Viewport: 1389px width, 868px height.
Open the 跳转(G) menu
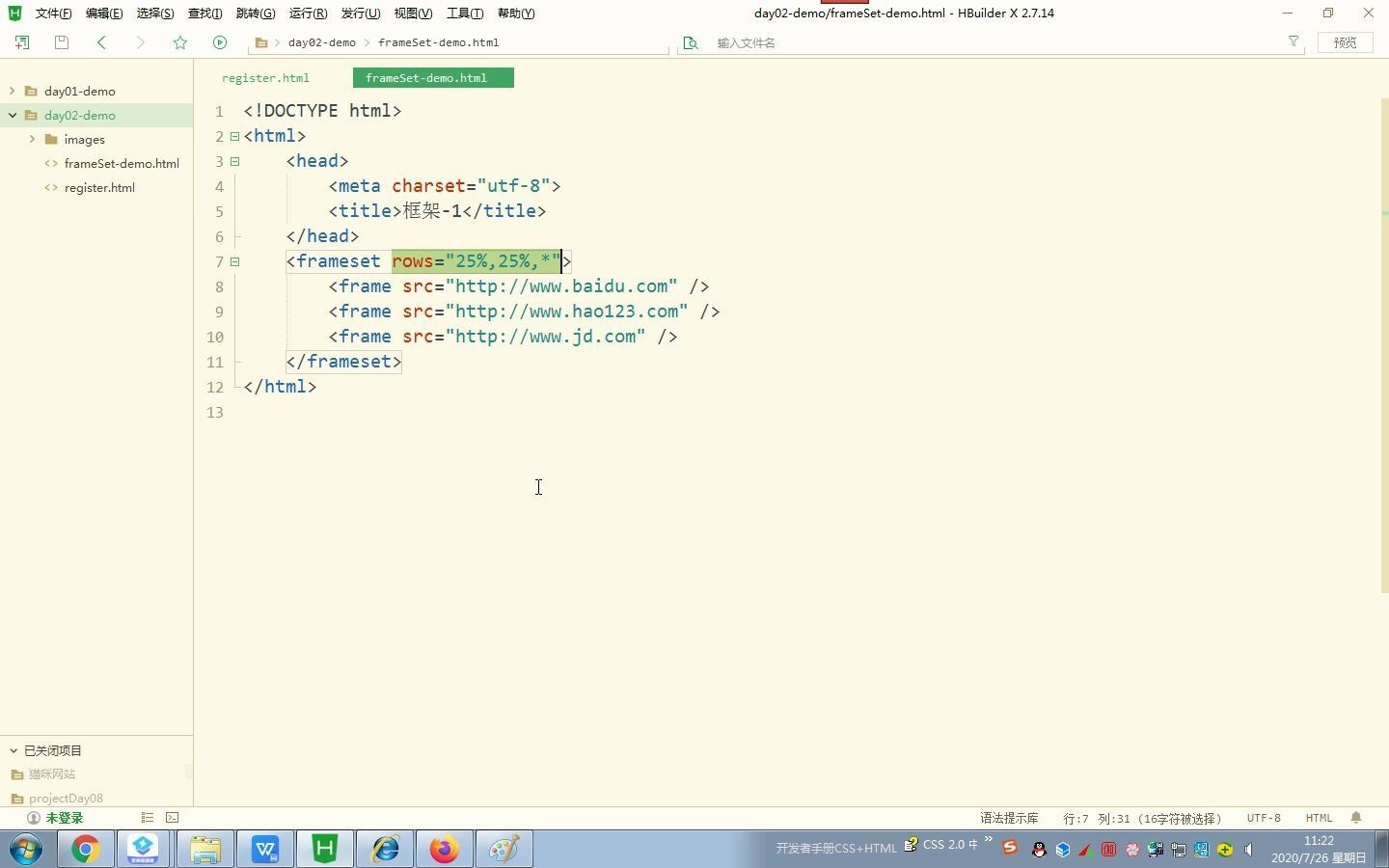[256, 14]
